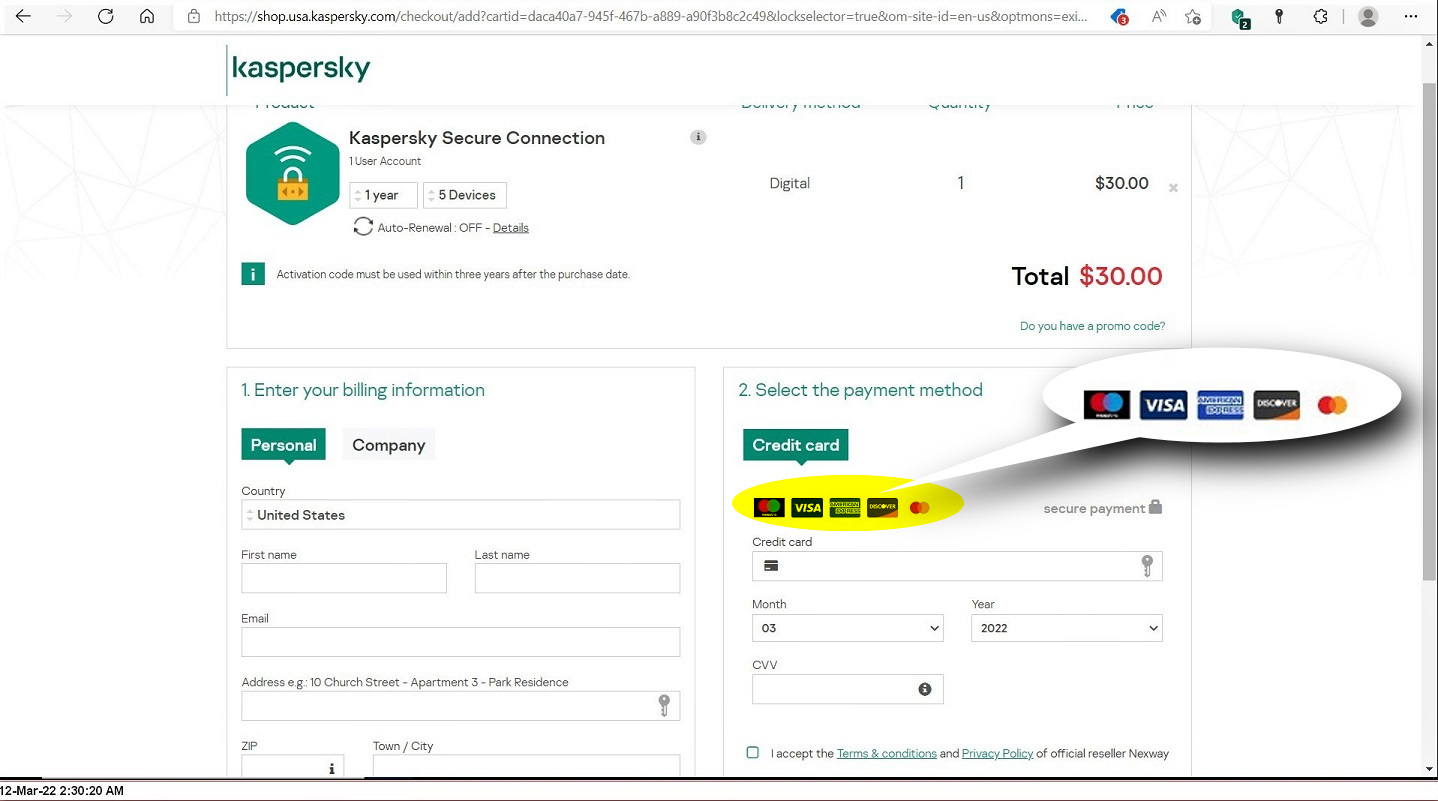The width and height of the screenshot is (1438, 801).
Task: Click the password key extension icon
Action: (x=1279, y=16)
